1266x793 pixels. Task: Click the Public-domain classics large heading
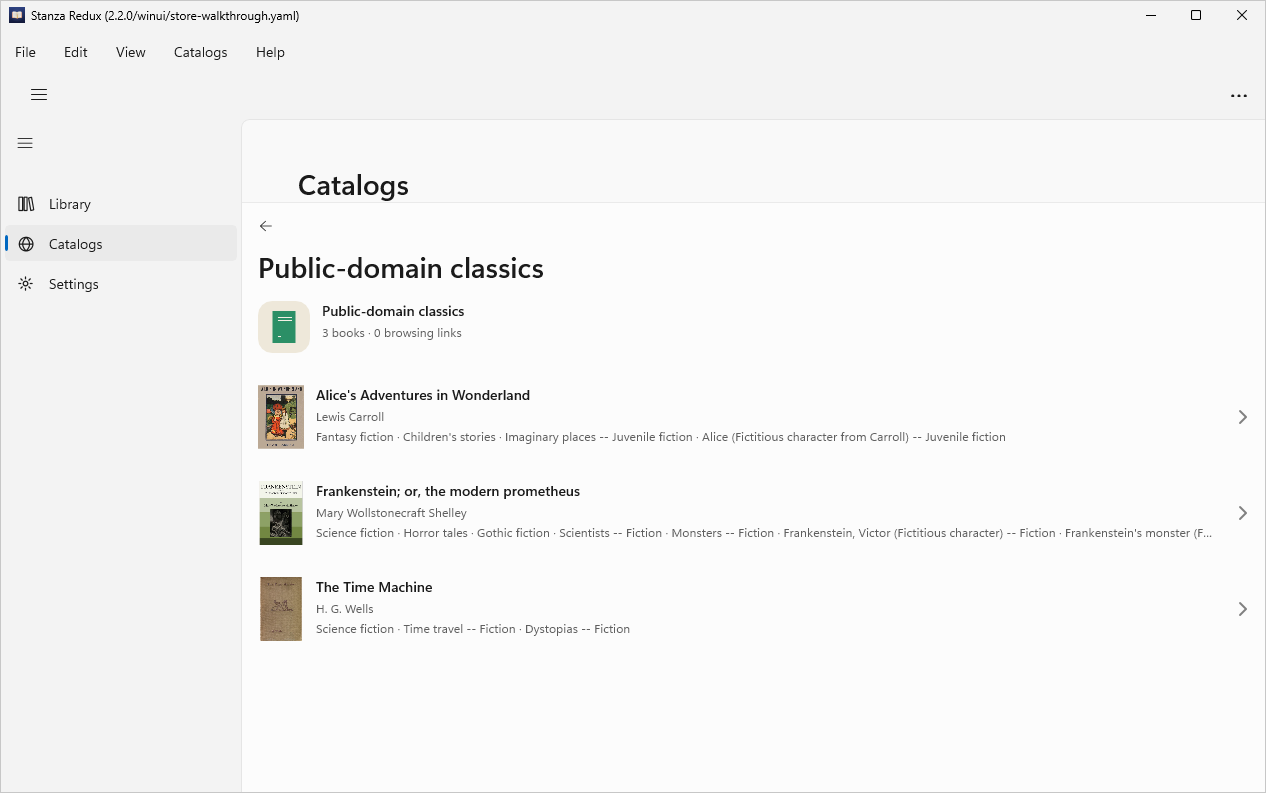point(401,268)
